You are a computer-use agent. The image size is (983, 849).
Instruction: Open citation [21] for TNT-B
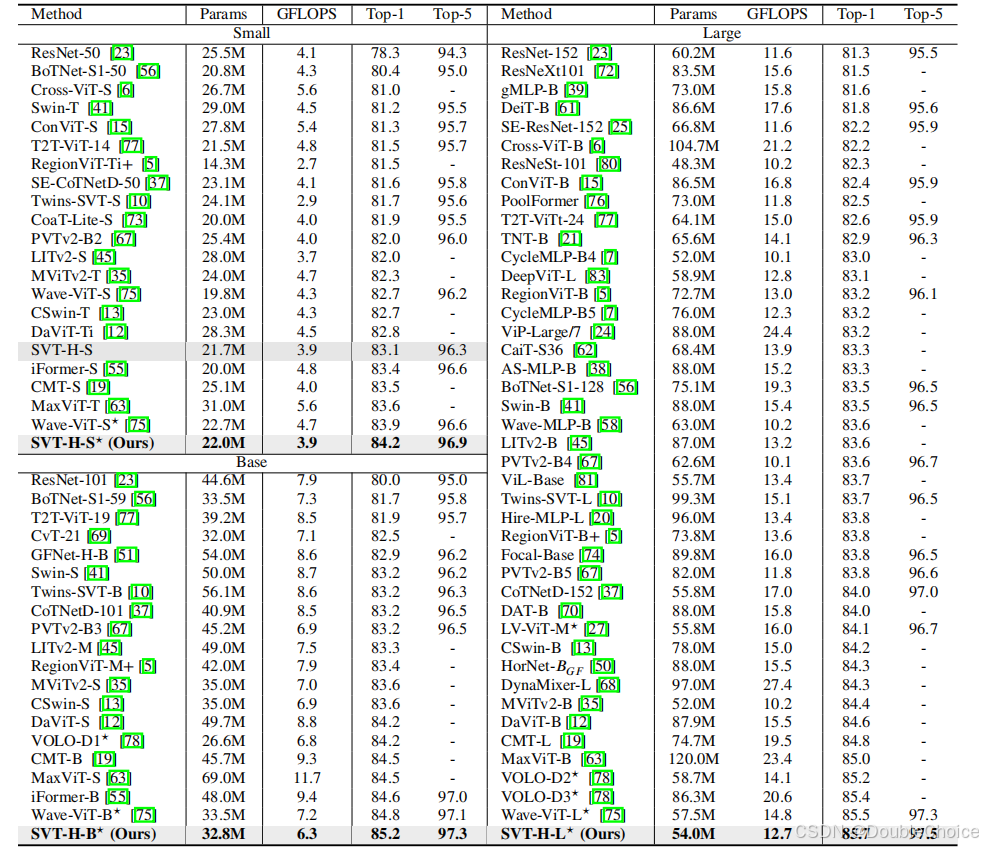click(x=570, y=239)
